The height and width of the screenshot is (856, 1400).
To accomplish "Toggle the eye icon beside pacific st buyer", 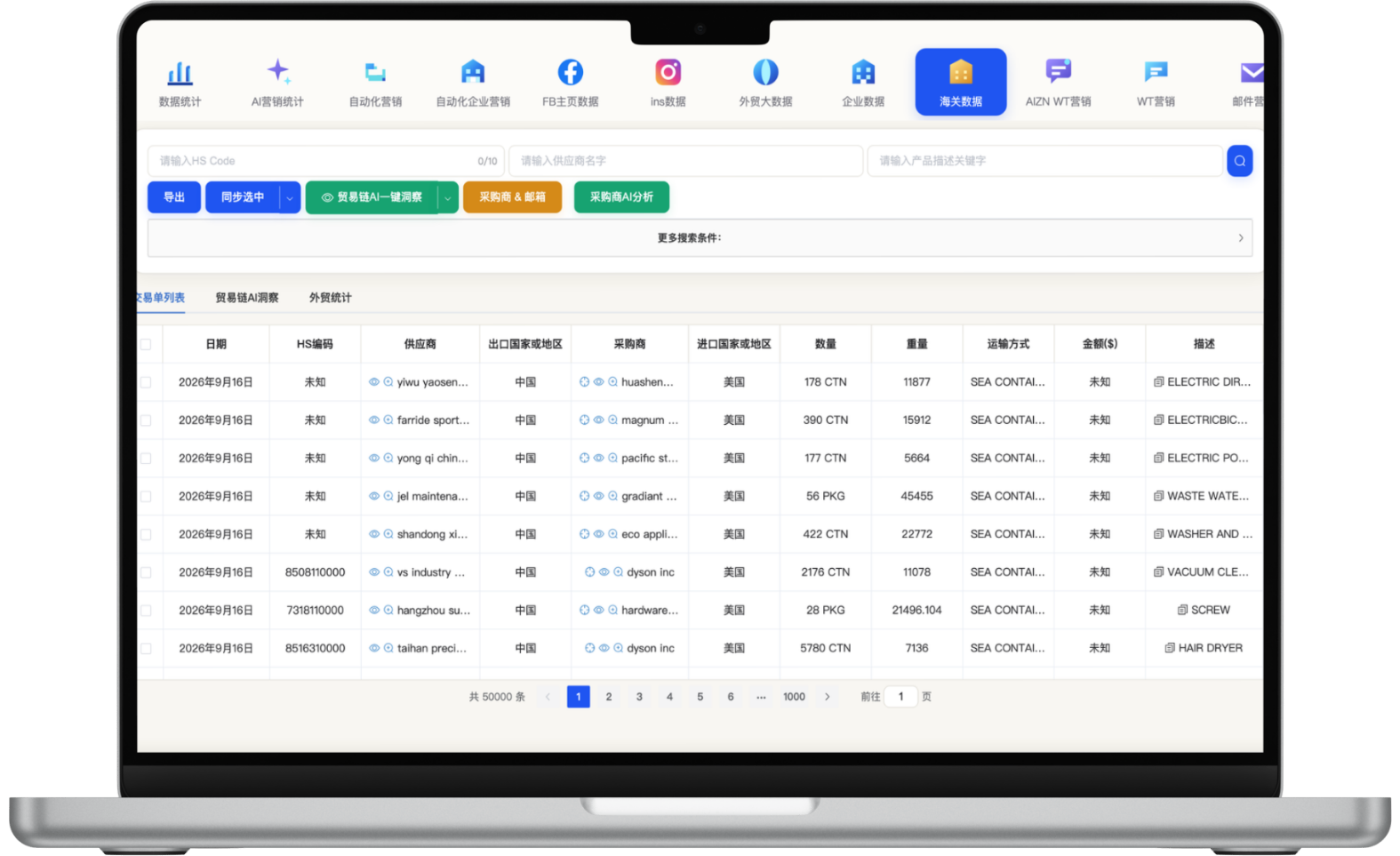I will (598, 459).
